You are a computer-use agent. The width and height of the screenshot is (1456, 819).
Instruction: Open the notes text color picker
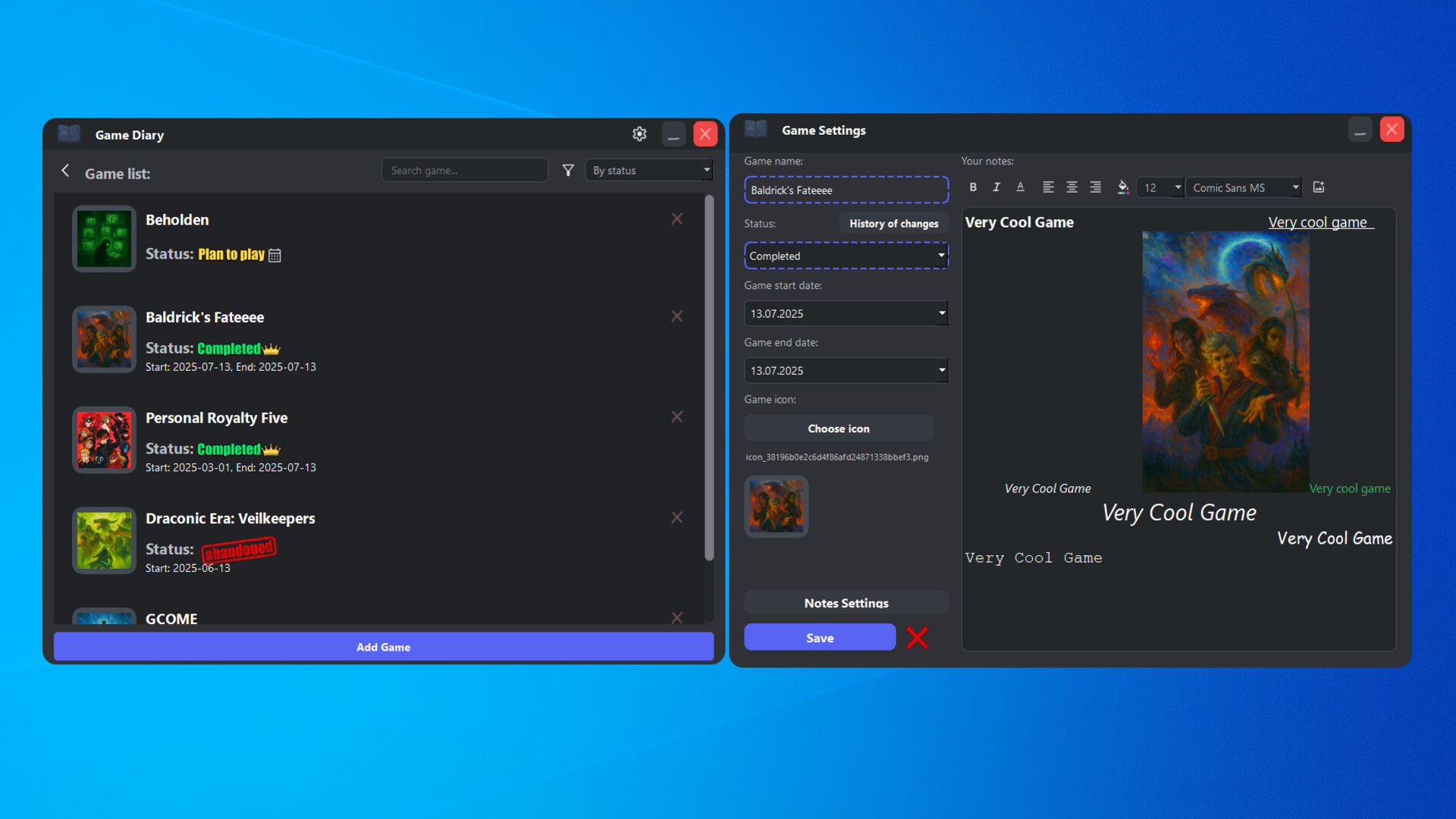(1124, 187)
